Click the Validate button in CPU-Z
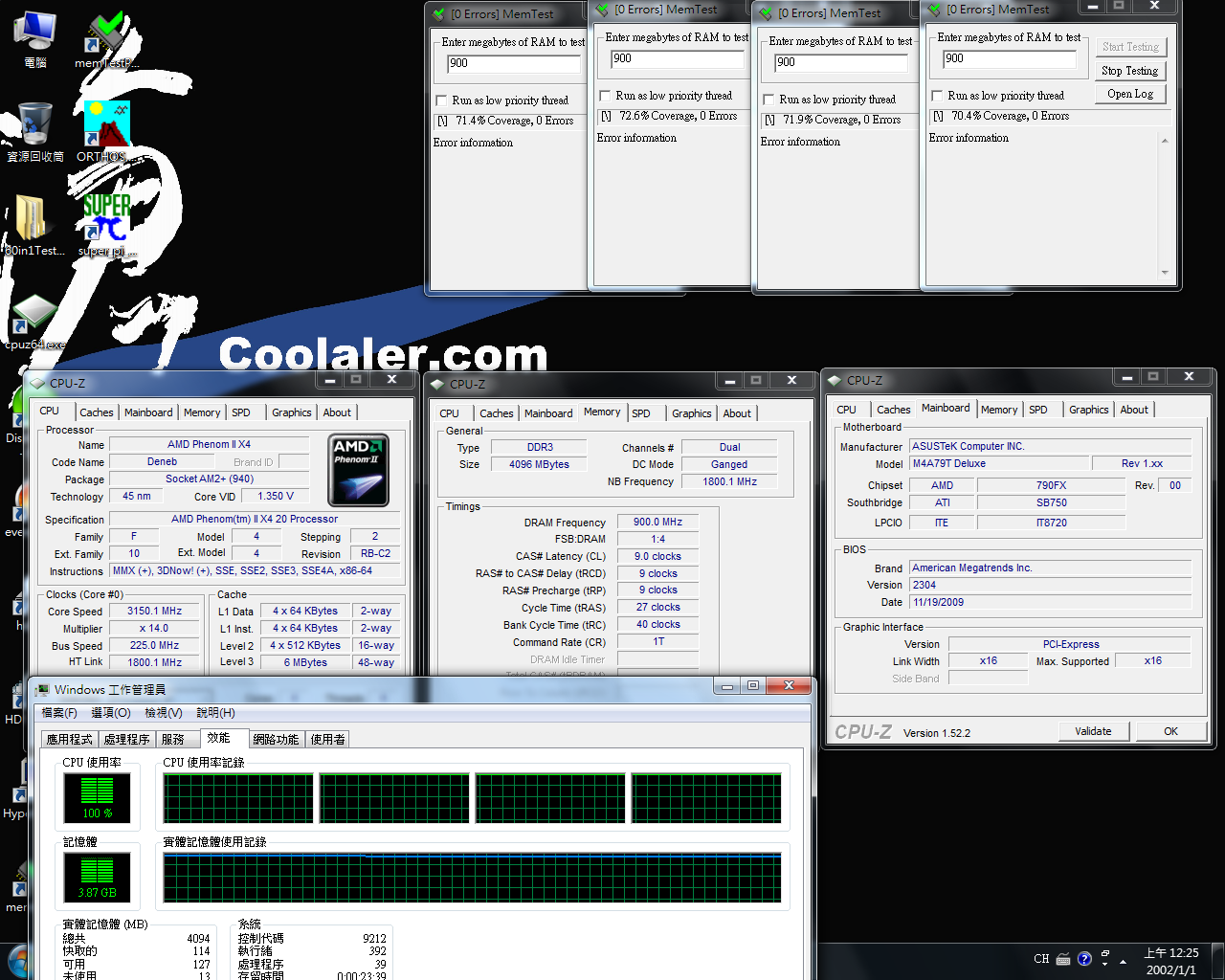 pyautogui.click(x=1094, y=731)
